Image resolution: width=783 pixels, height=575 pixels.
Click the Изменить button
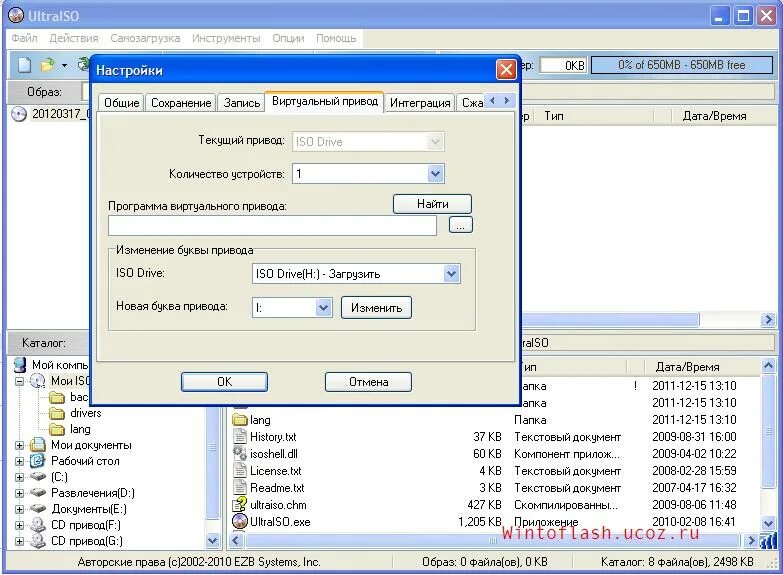coord(377,308)
